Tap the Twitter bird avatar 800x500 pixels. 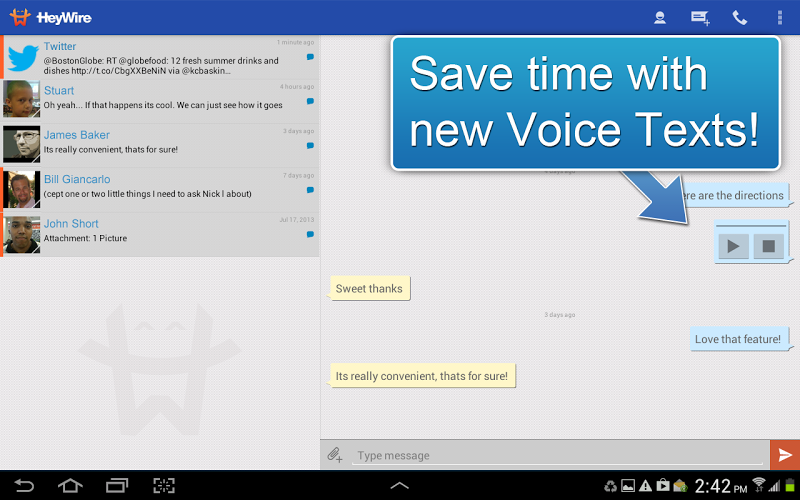22,58
